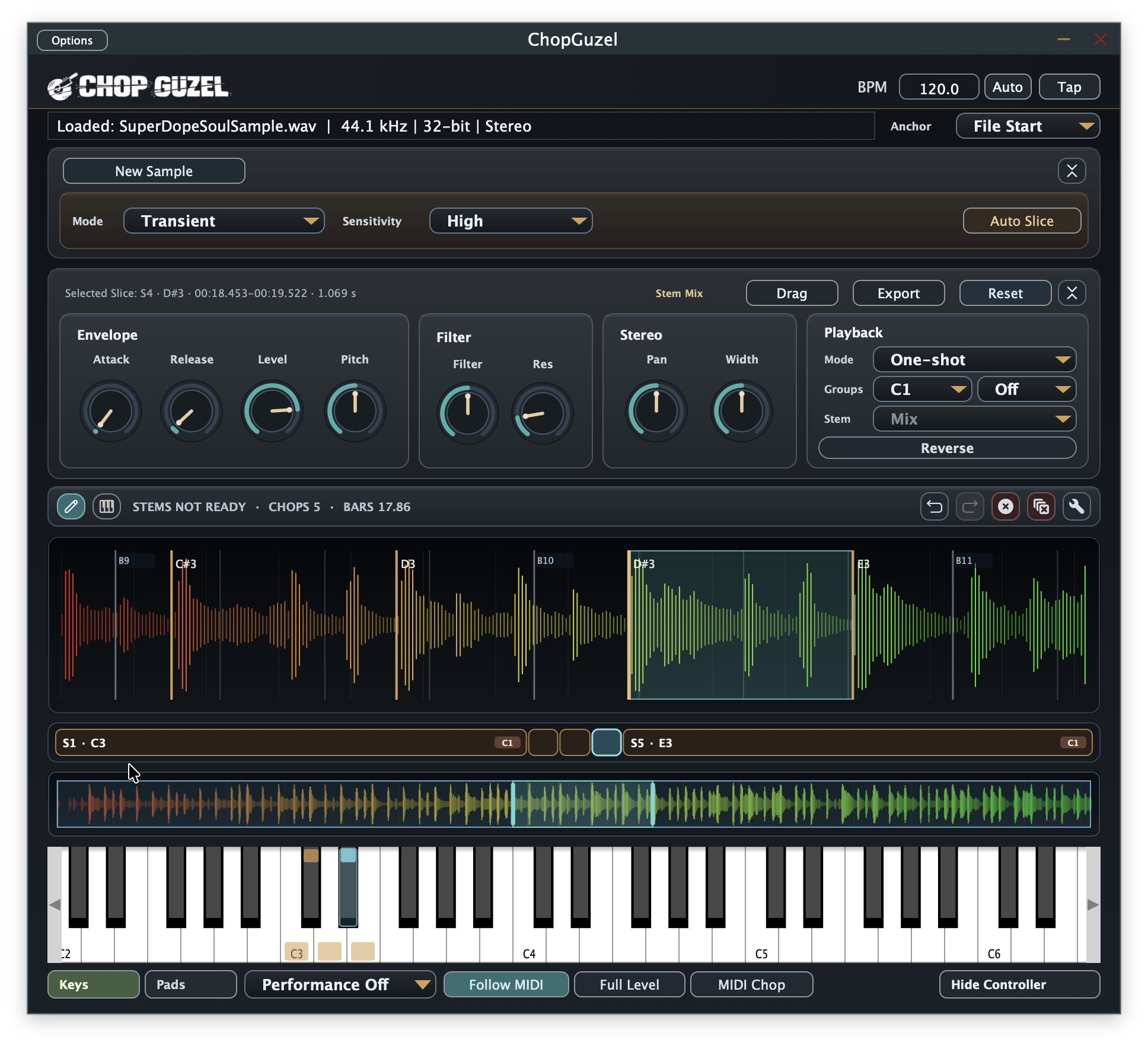Viewport: 1148px width, 1046px height.
Task: Click the overview waveform selection region
Action: pyautogui.click(x=583, y=804)
